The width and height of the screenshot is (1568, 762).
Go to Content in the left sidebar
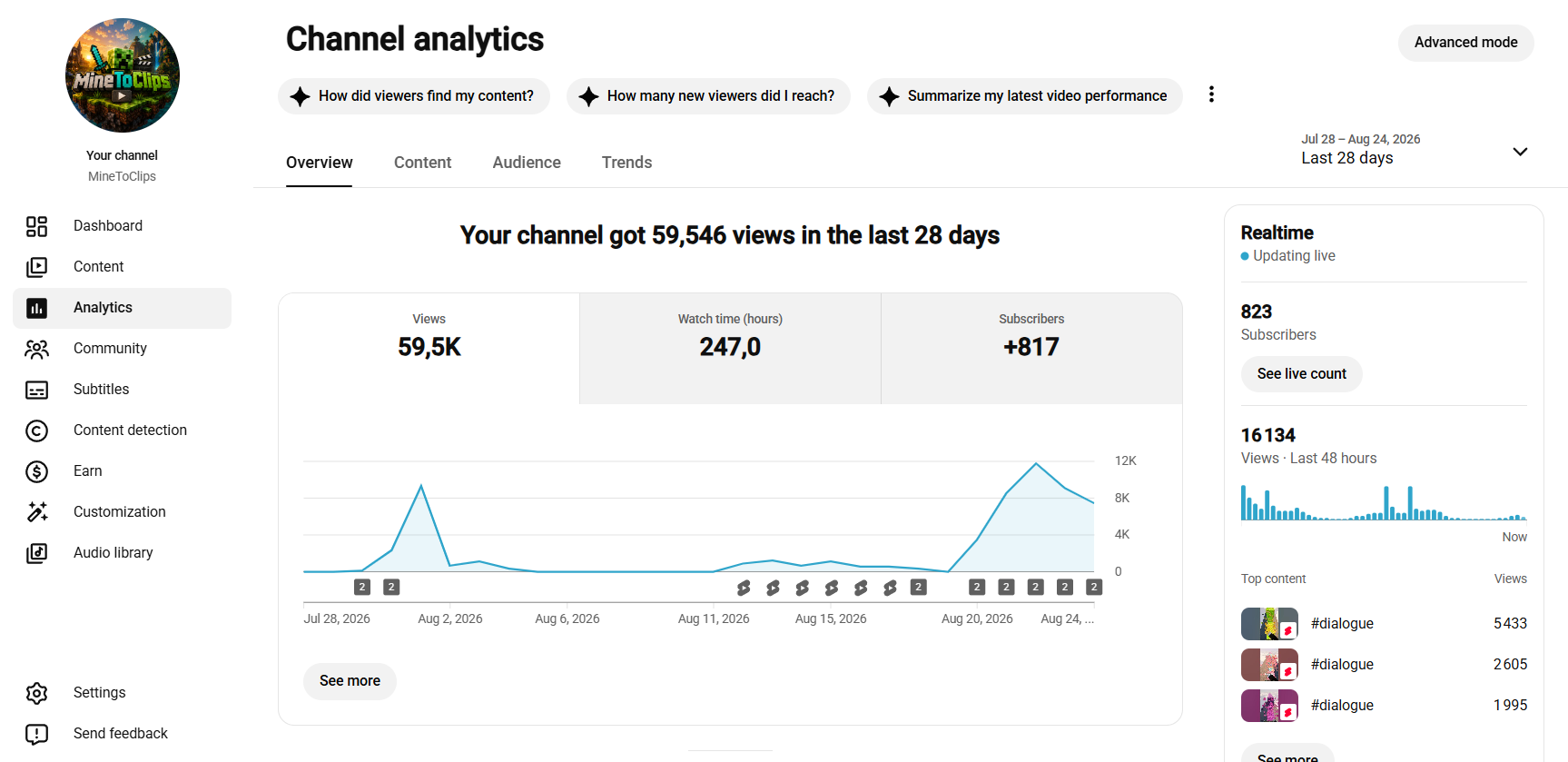click(122, 267)
